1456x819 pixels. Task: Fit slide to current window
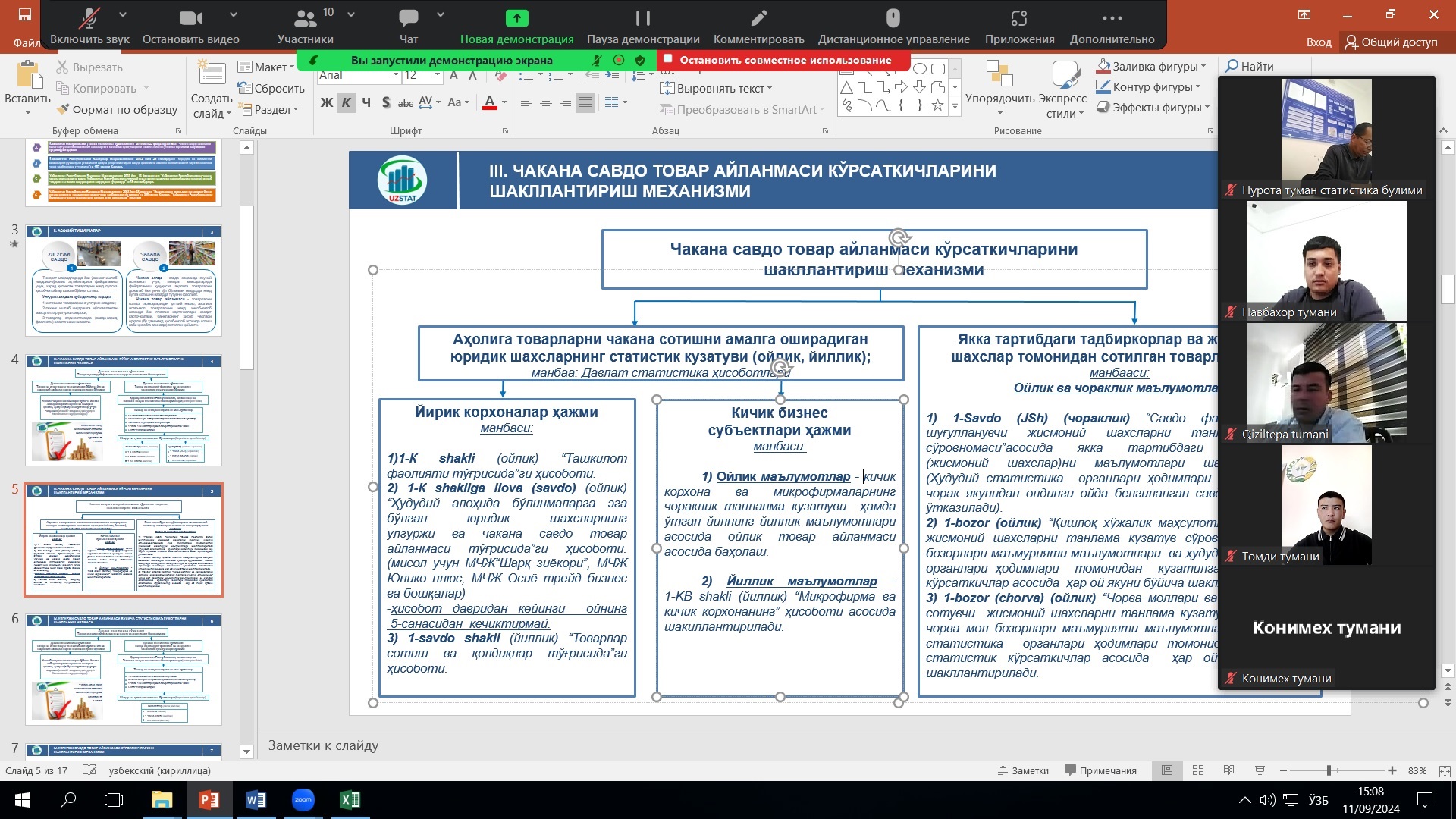coord(1445,770)
